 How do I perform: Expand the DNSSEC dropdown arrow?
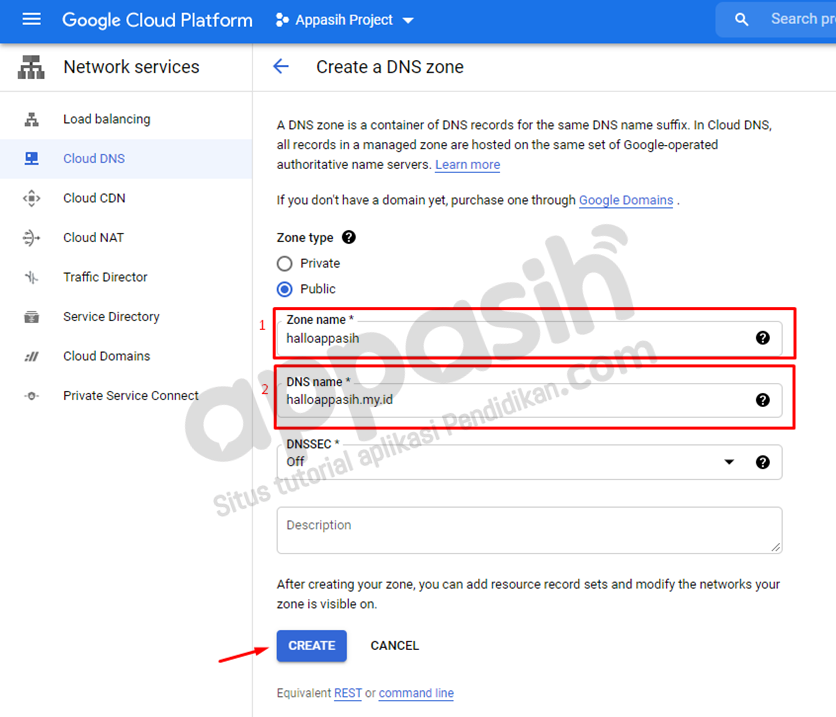(729, 462)
